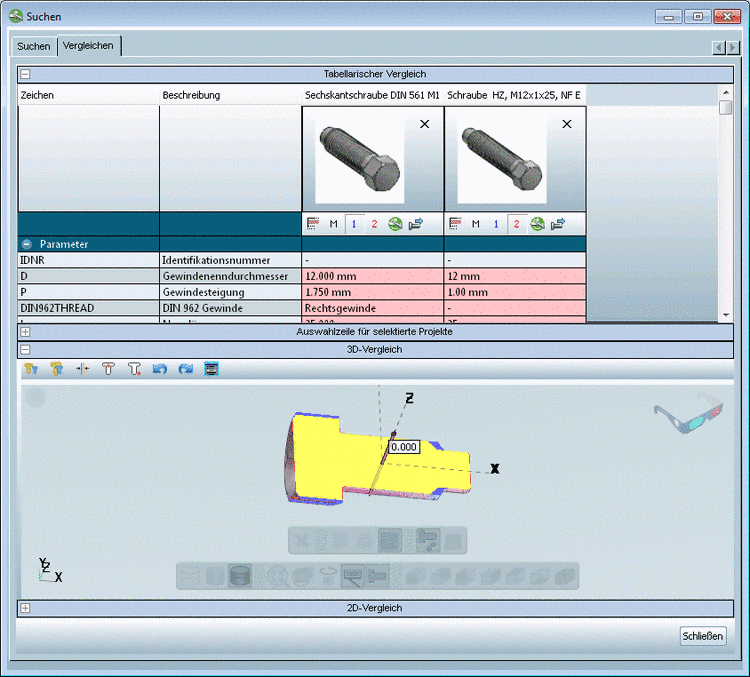Open table view icon for Schraube HZ M12x1x25
Viewport: 750px width, 677px height.
pyautogui.click(x=455, y=223)
